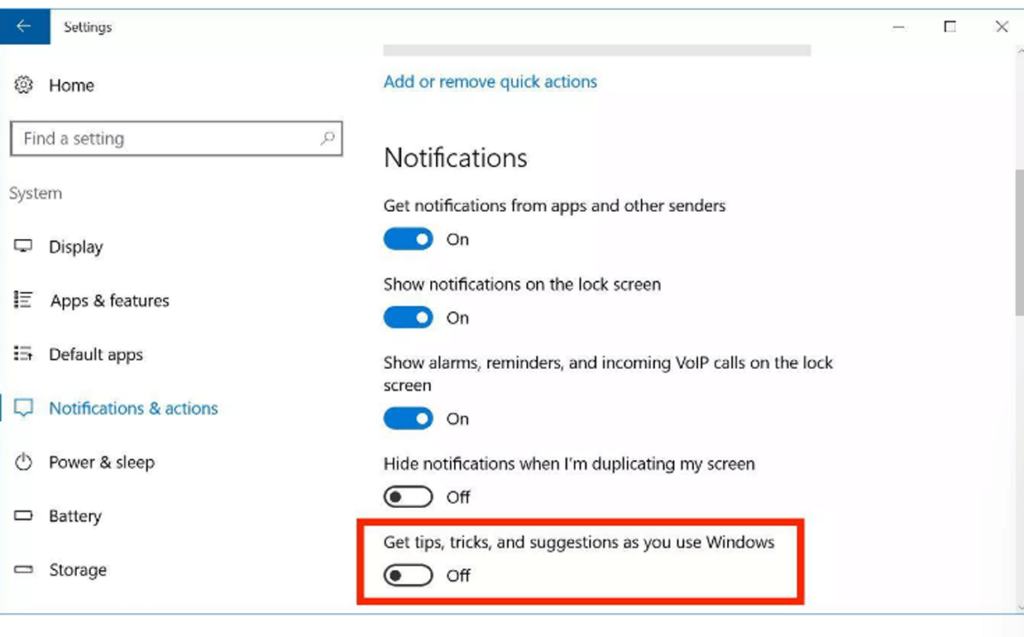Click the Battery icon in sidebar
Image resolution: width=1024 pixels, height=637 pixels.
coord(24,515)
